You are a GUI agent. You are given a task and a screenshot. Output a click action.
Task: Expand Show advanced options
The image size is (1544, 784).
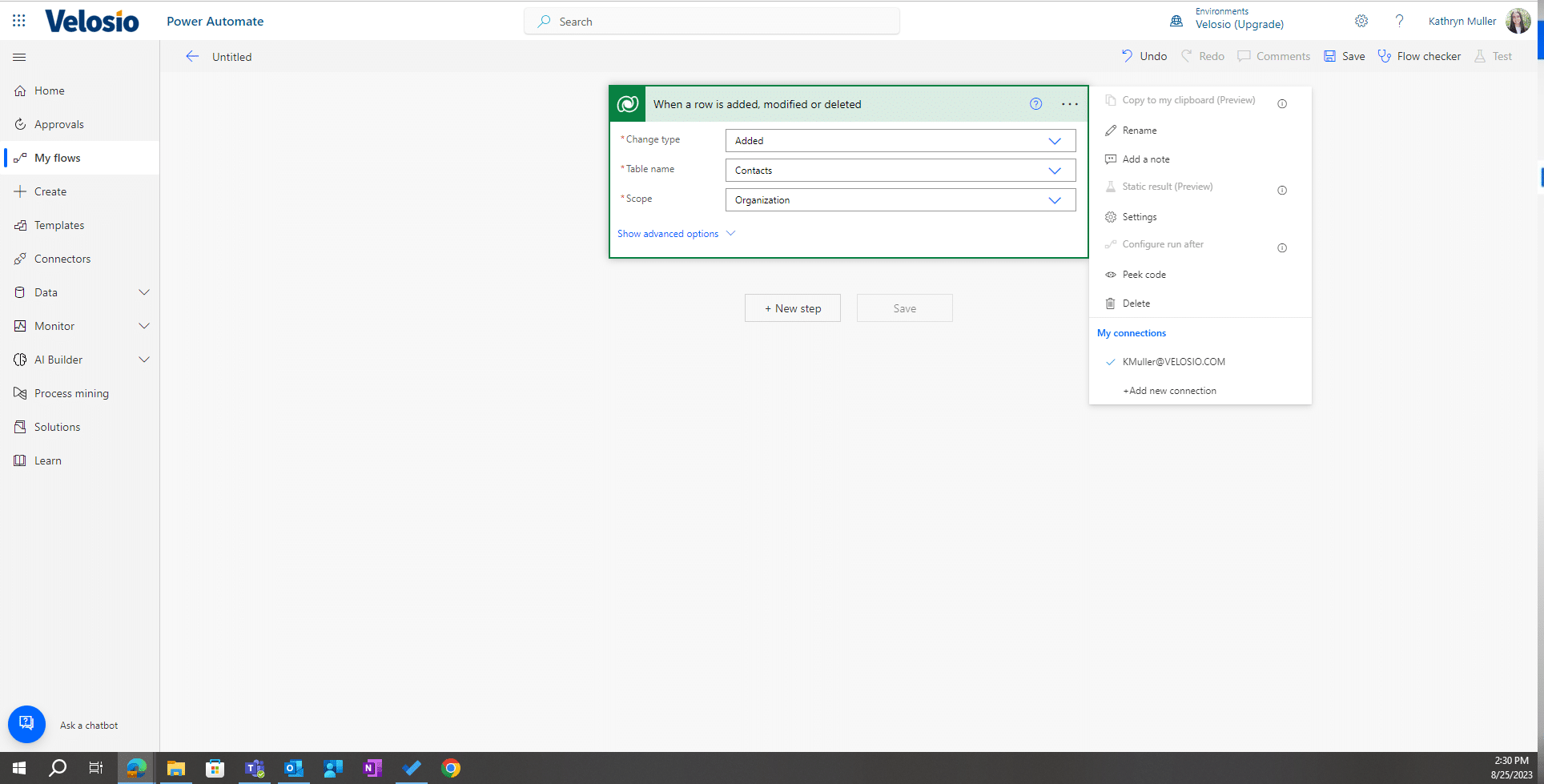point(675,233)
